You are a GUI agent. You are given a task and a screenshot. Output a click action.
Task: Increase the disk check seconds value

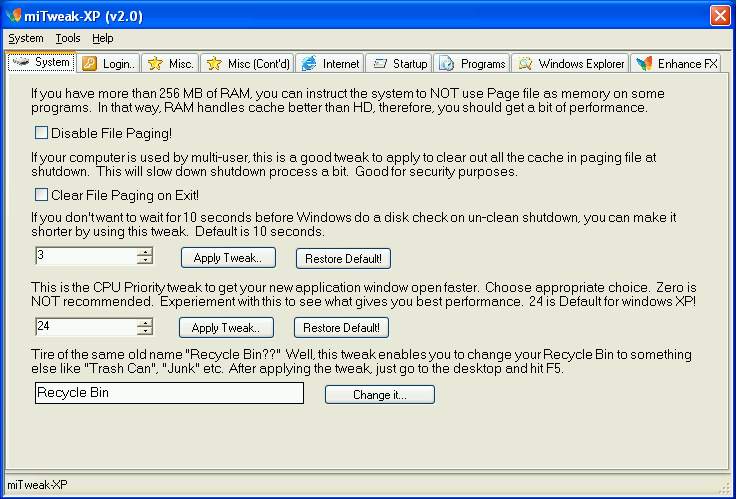tap(145, 252)
